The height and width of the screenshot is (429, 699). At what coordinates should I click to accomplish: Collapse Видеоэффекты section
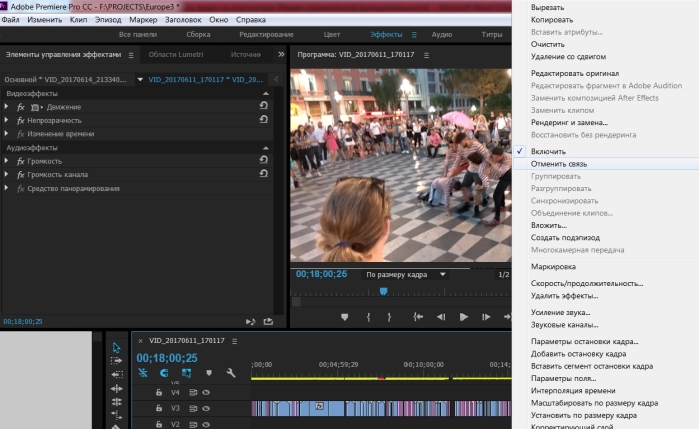(266, 94)
